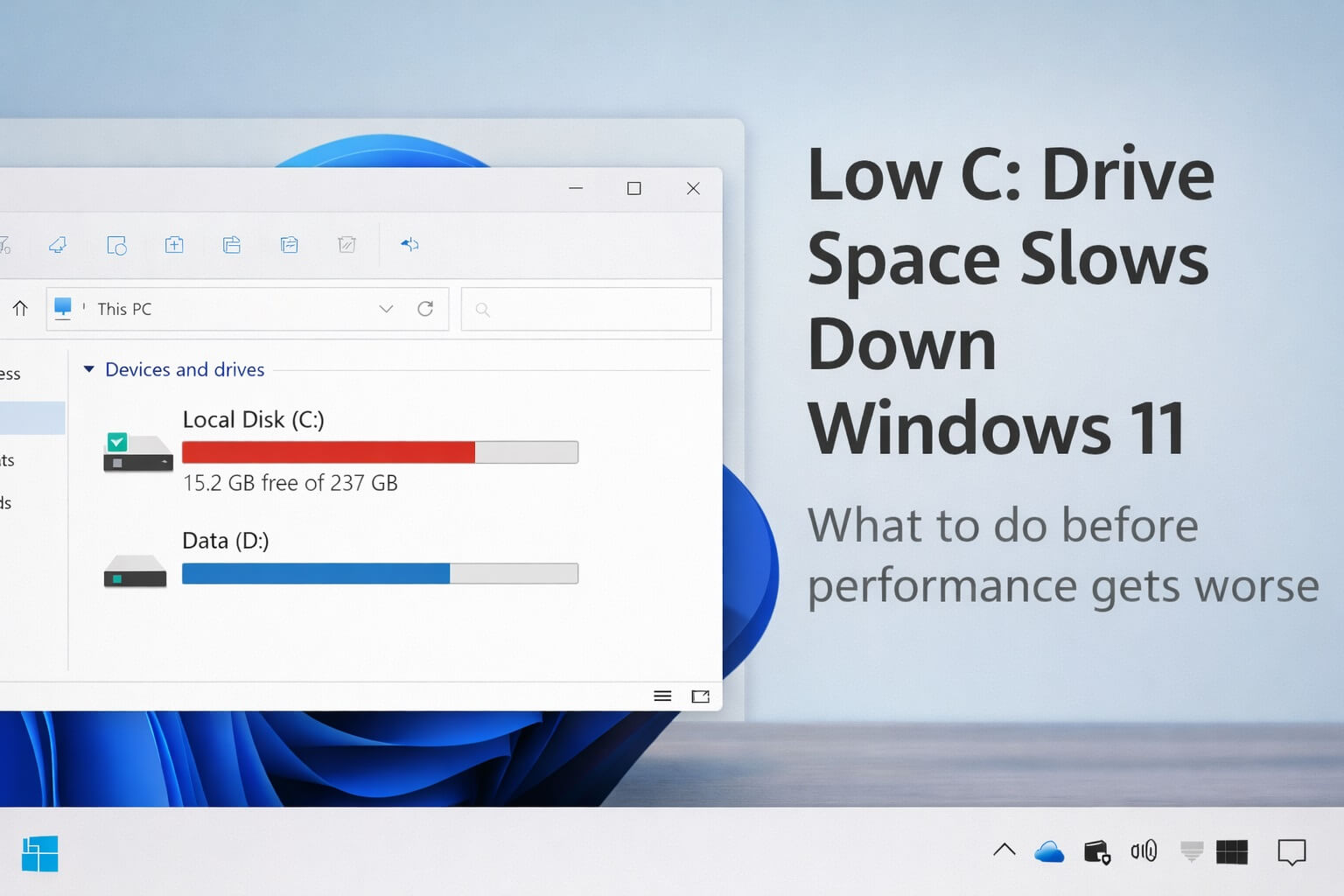Viewport: 1344px width, 896px height.
Task: Click the Windows Start logo
Action: (x=39, y=853)
